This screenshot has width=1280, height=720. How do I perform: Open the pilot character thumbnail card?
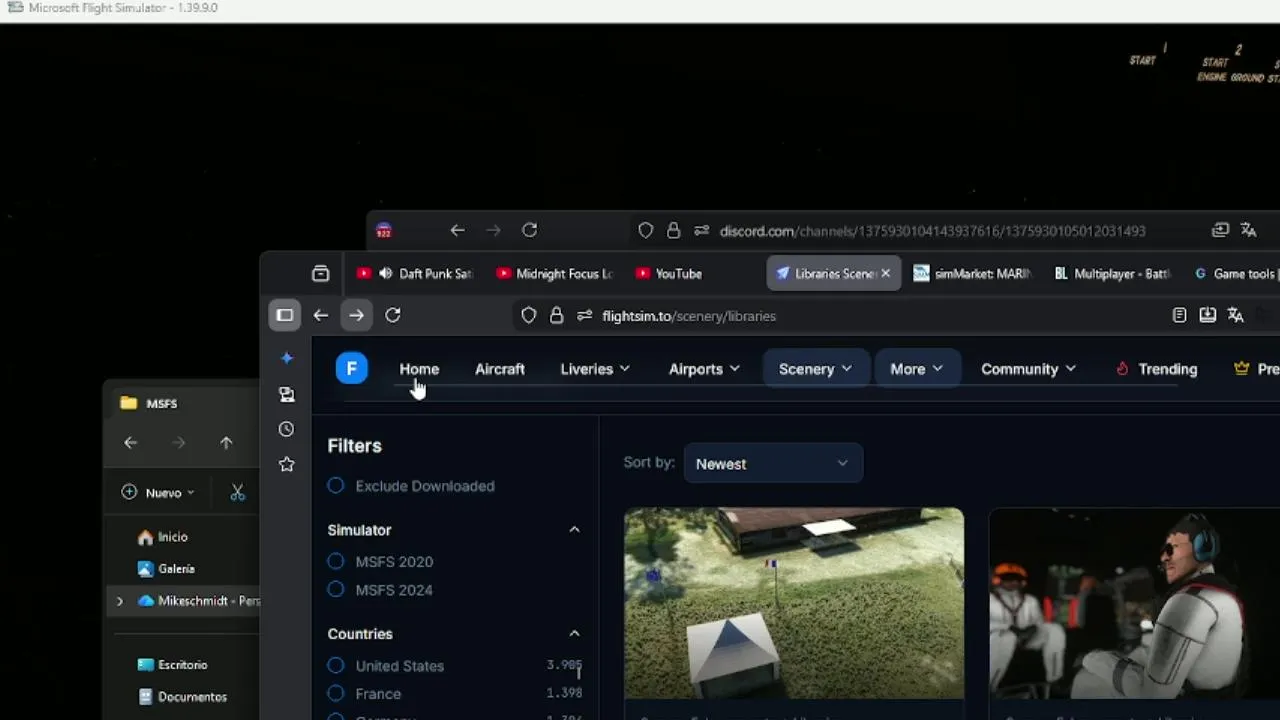point(1134,604)
